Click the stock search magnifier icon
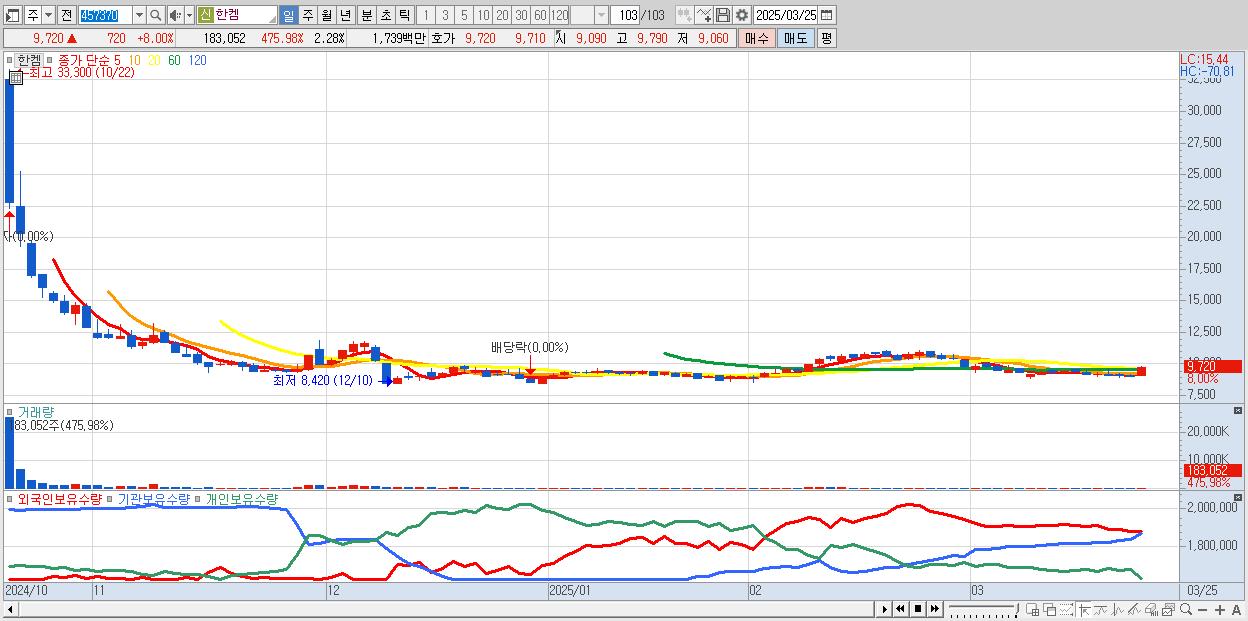The image size is (1248, 621). [x=156, y=15]
